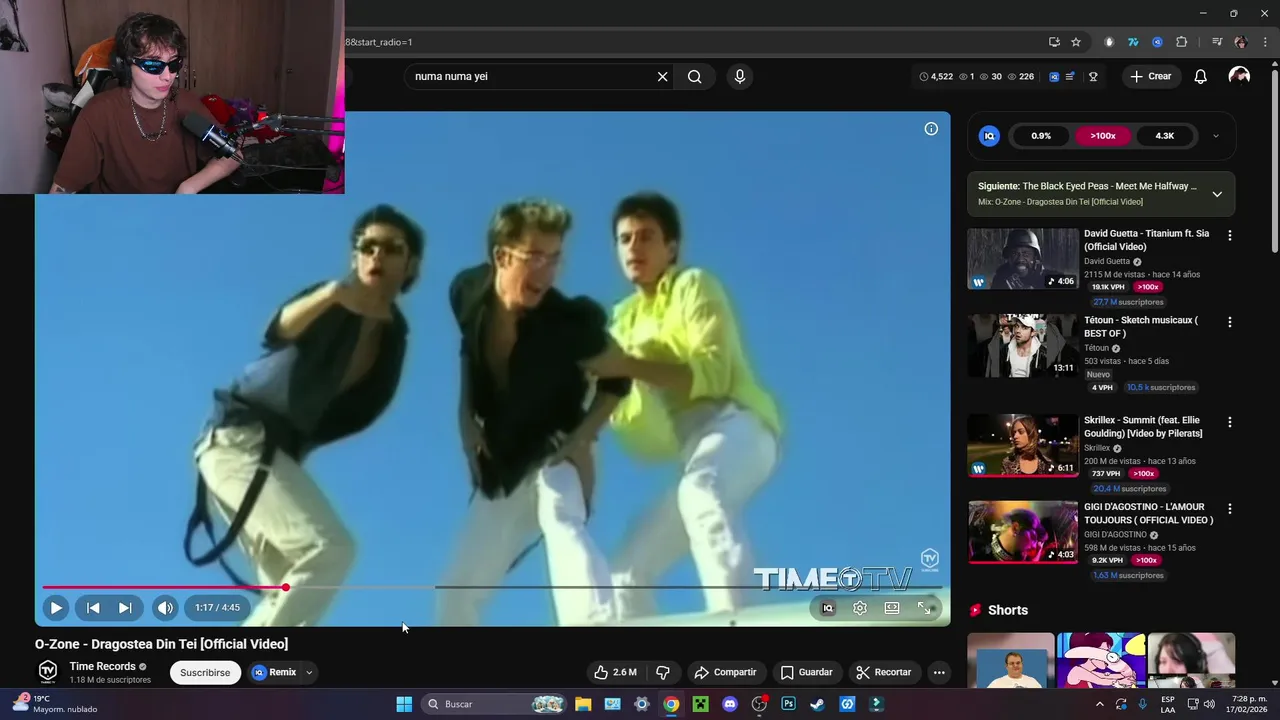The width and height of the screenshot is (1280, 720).
Task: Open the Windows Start menu
Action: pyautogui.click(x=404, y=704)
